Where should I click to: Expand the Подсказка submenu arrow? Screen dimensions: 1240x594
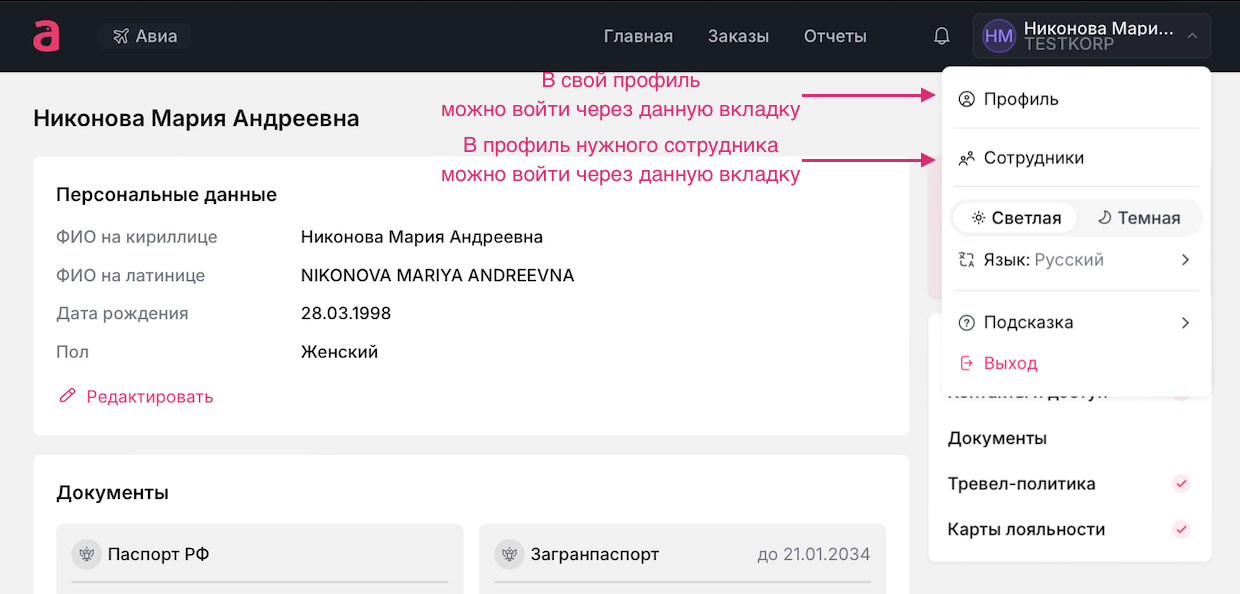(1185, 323)
